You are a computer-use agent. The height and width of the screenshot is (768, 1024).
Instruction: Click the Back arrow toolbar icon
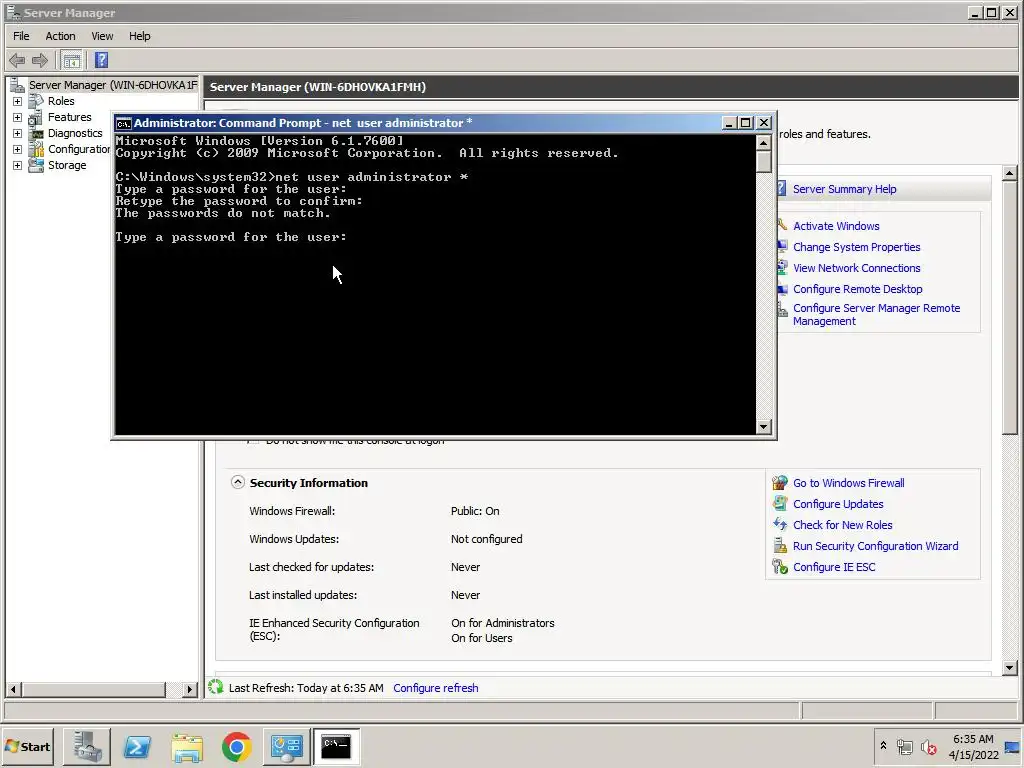(17, 61)
